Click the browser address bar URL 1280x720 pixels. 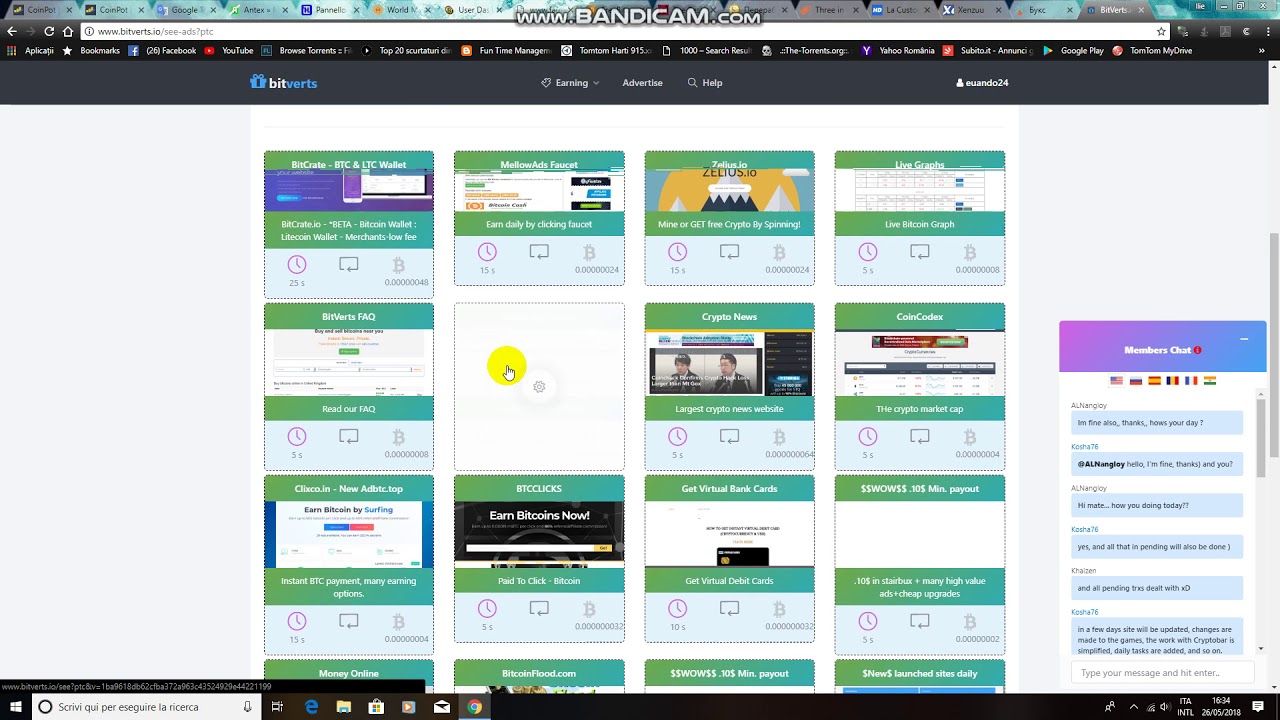point(155,32)
